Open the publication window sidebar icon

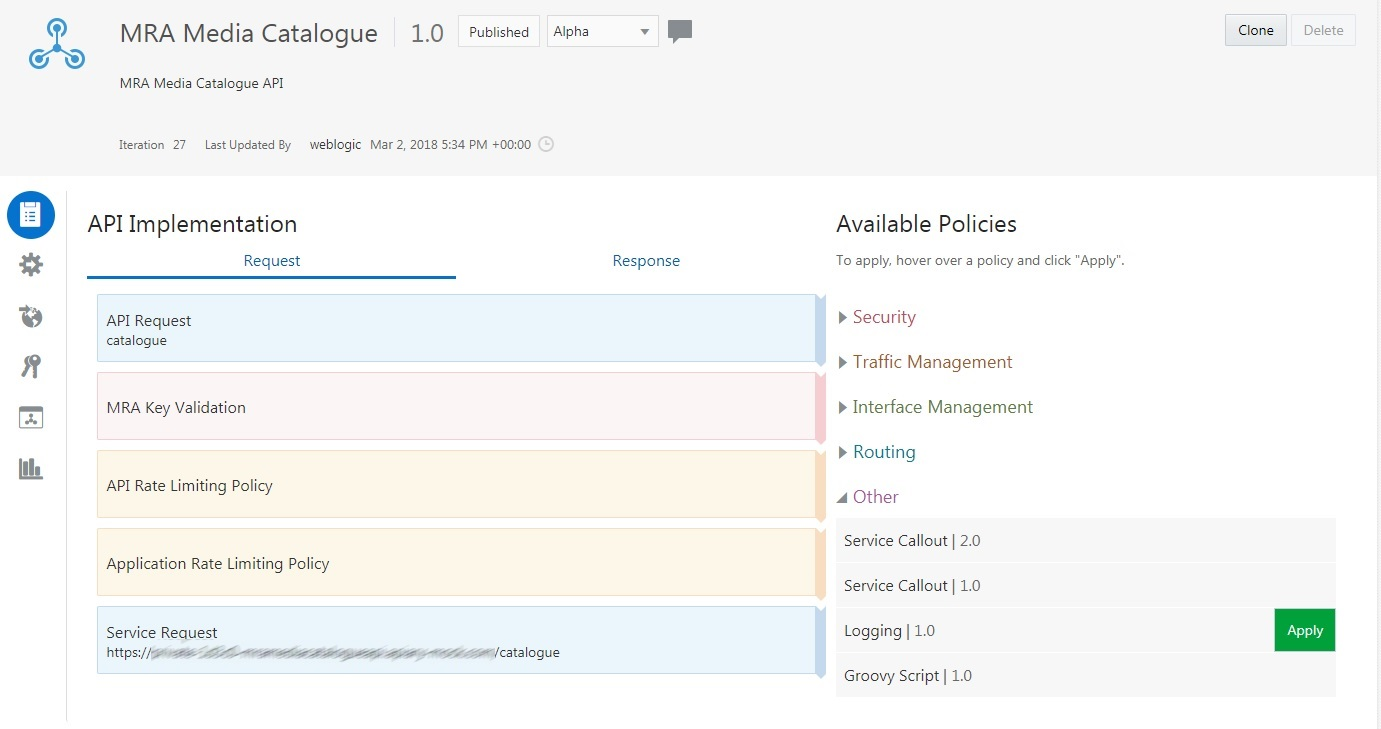point(31,418)
